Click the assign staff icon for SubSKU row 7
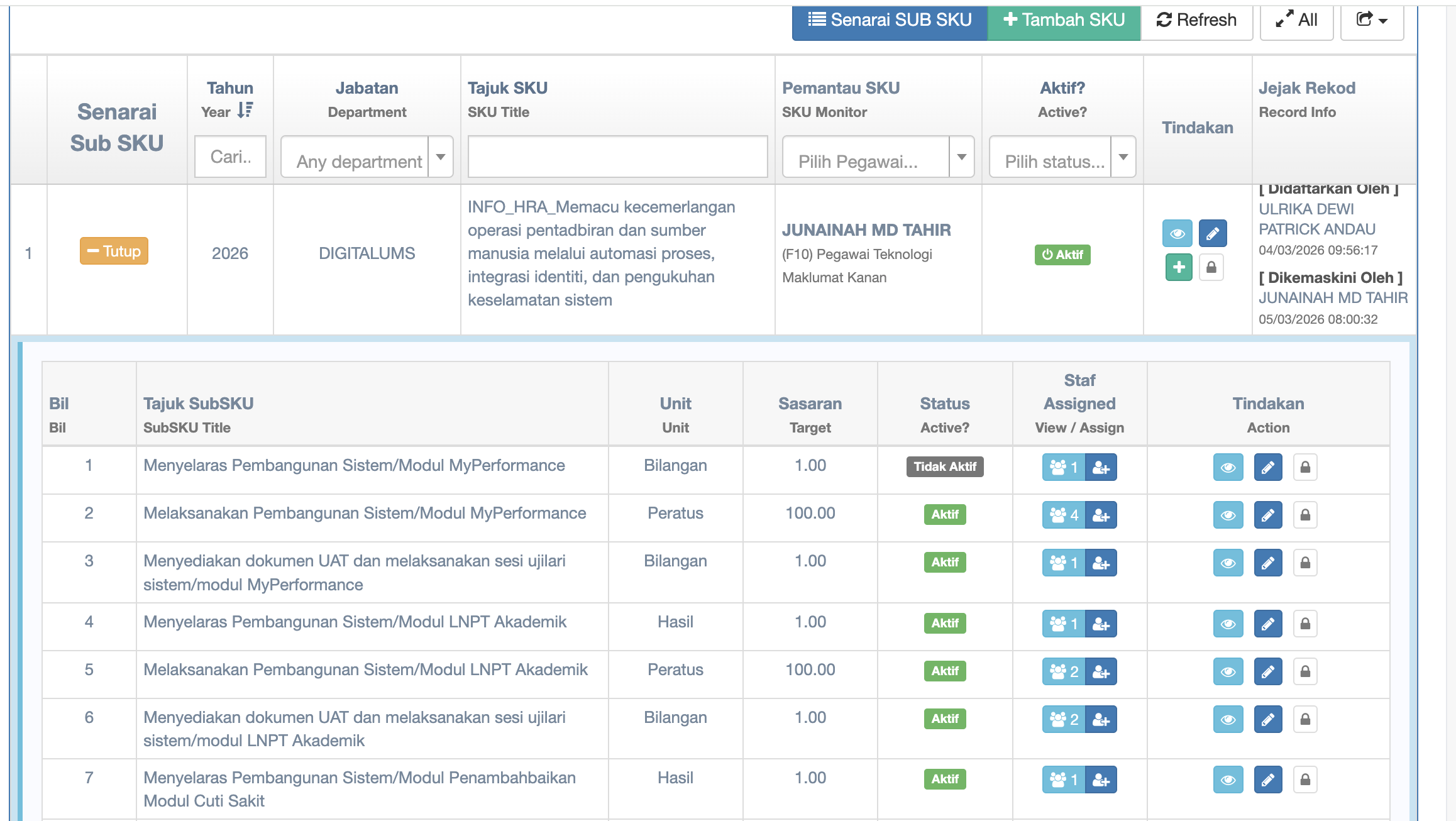 (1101, 780)
